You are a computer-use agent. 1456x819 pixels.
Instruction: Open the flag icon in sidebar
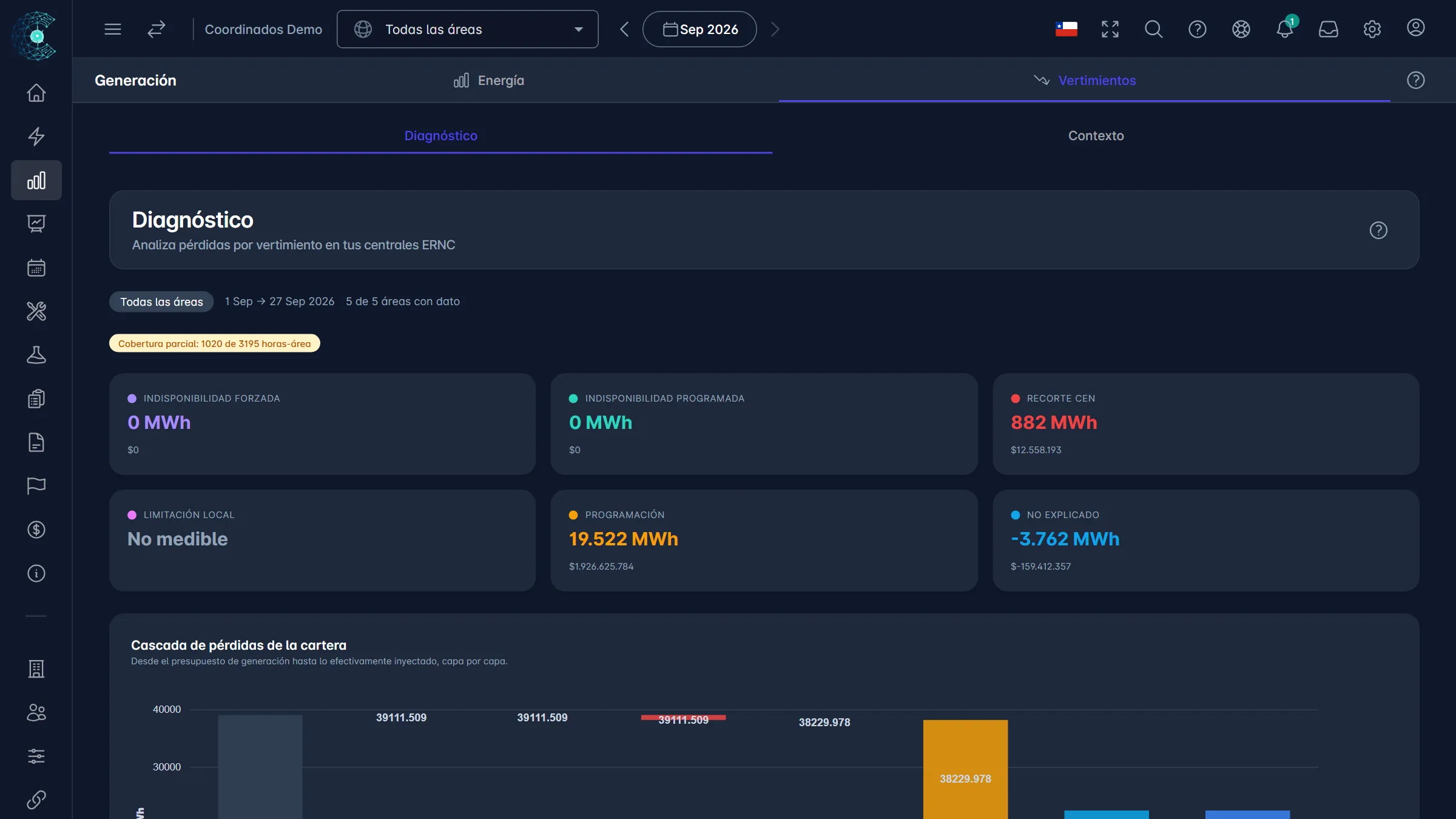[x=36, y=486]
